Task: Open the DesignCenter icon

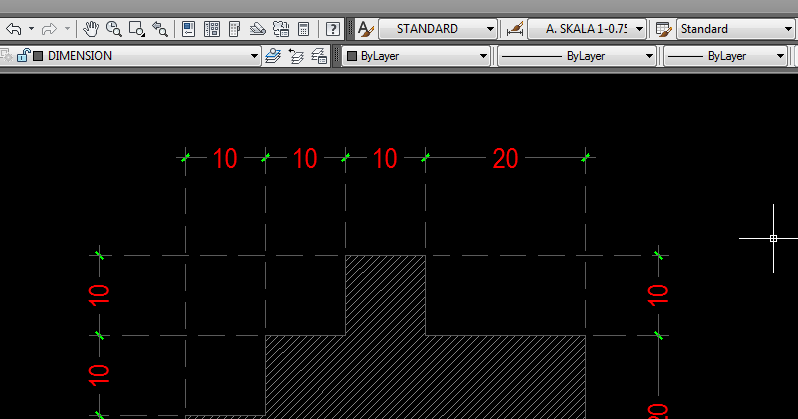Action: [212, 29]
